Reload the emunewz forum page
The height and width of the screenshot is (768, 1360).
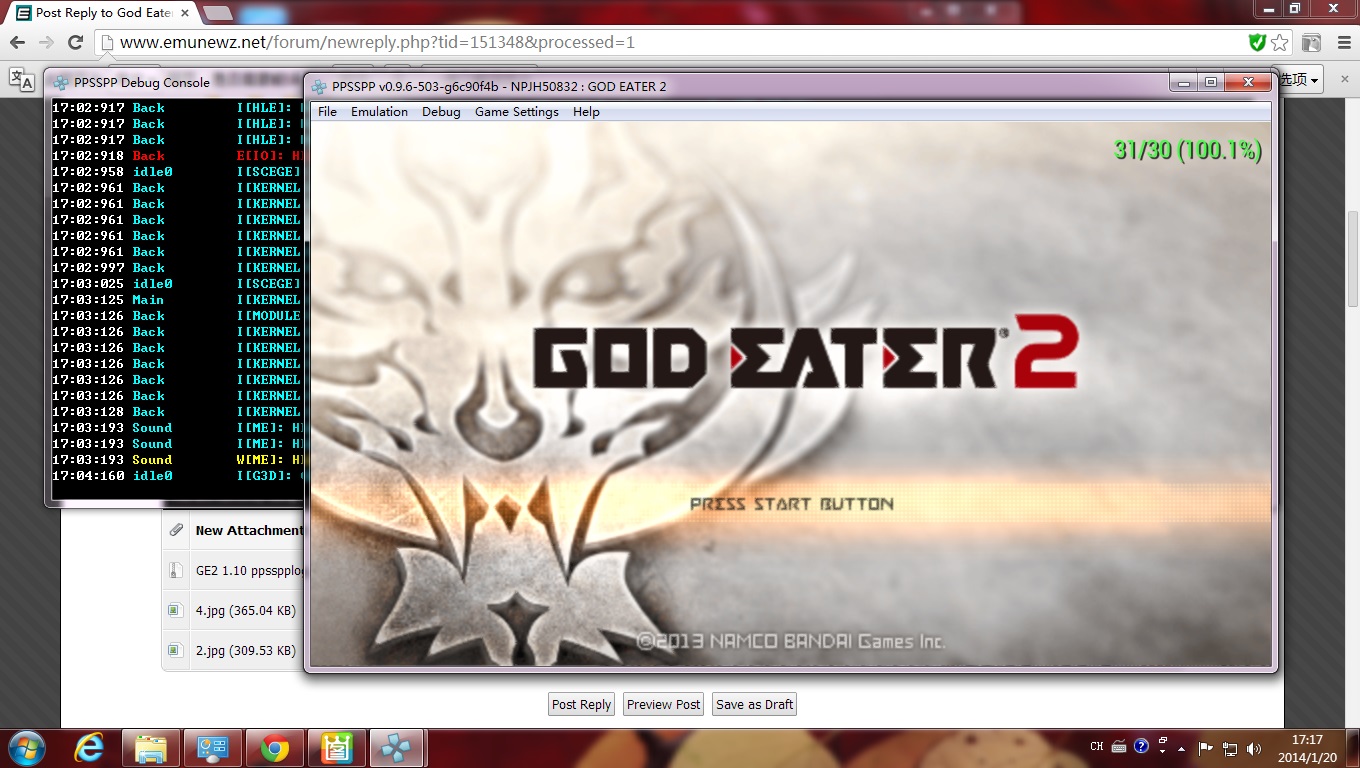(x=75, y=43)
